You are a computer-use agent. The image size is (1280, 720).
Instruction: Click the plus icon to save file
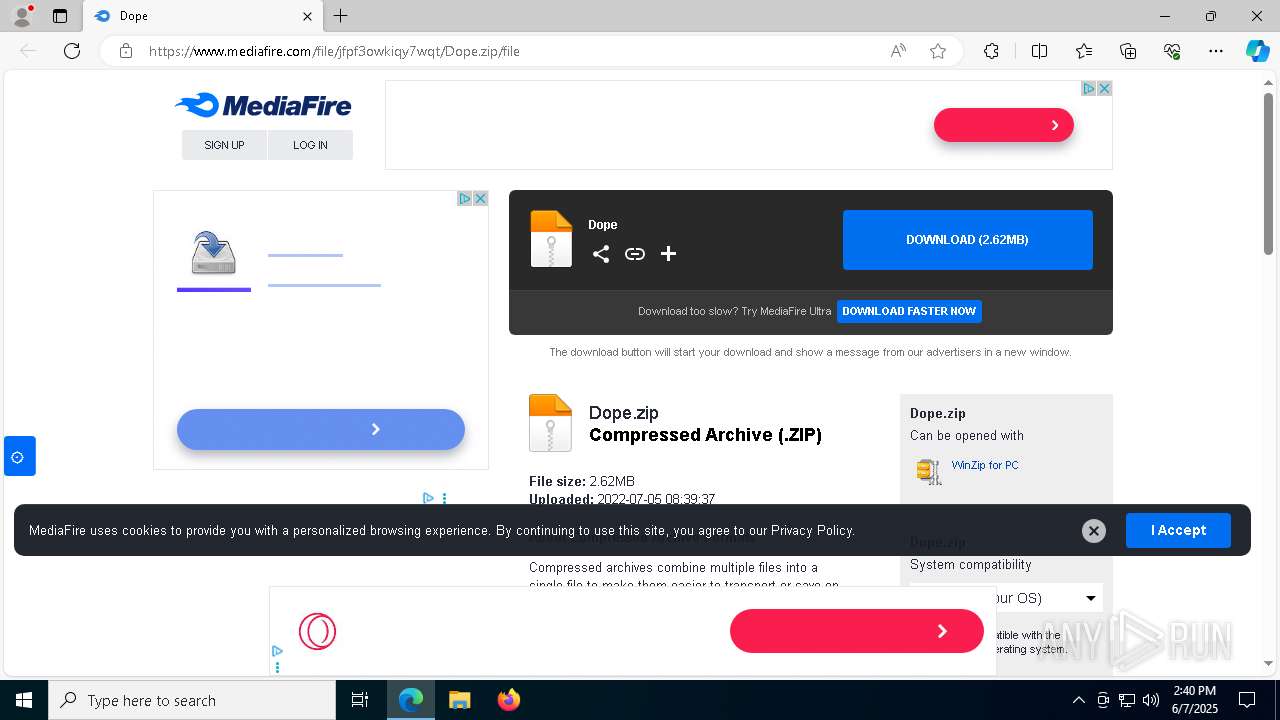[x=669, y=254]
